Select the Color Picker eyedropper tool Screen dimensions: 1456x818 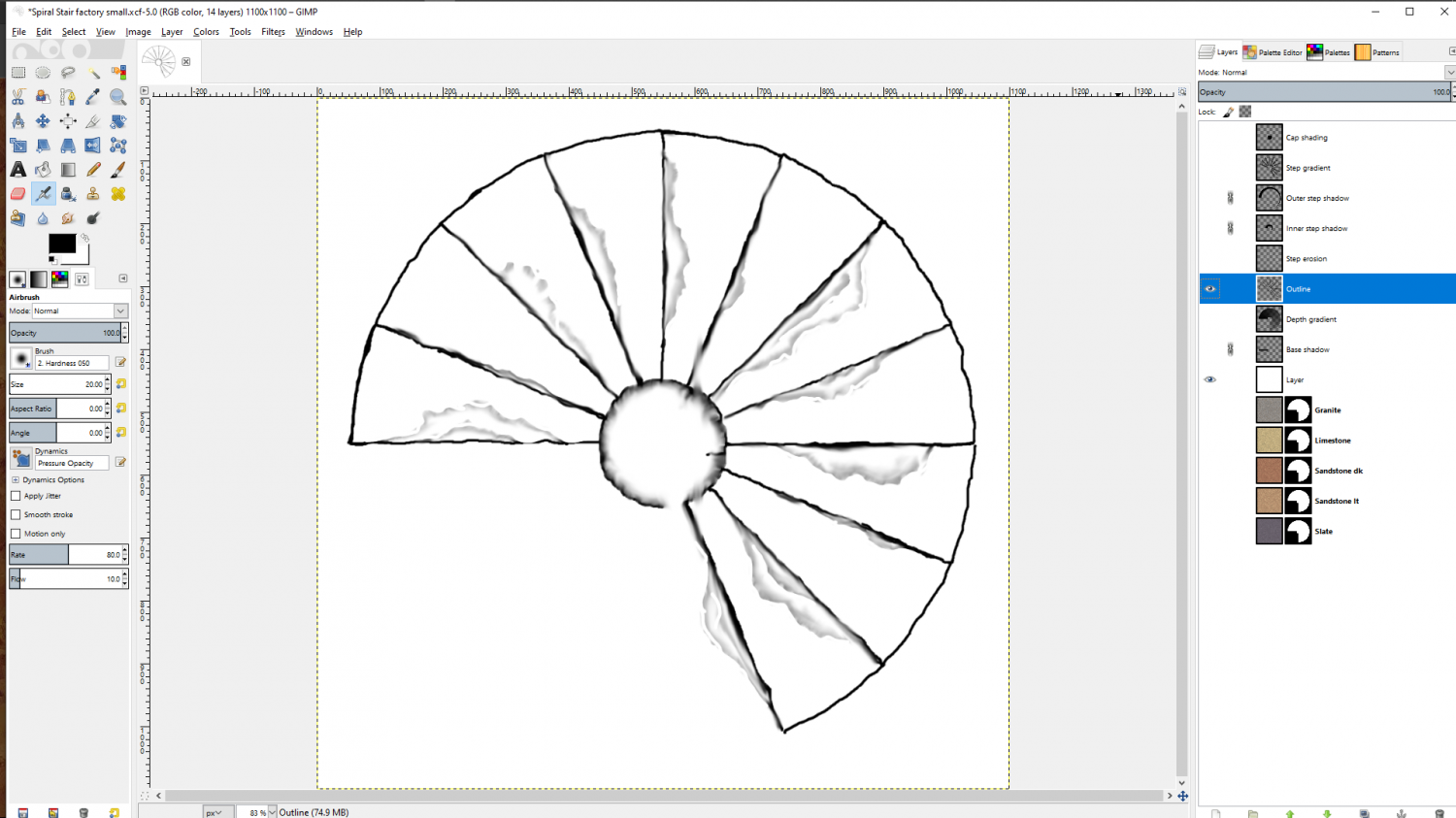coord(93,97)
